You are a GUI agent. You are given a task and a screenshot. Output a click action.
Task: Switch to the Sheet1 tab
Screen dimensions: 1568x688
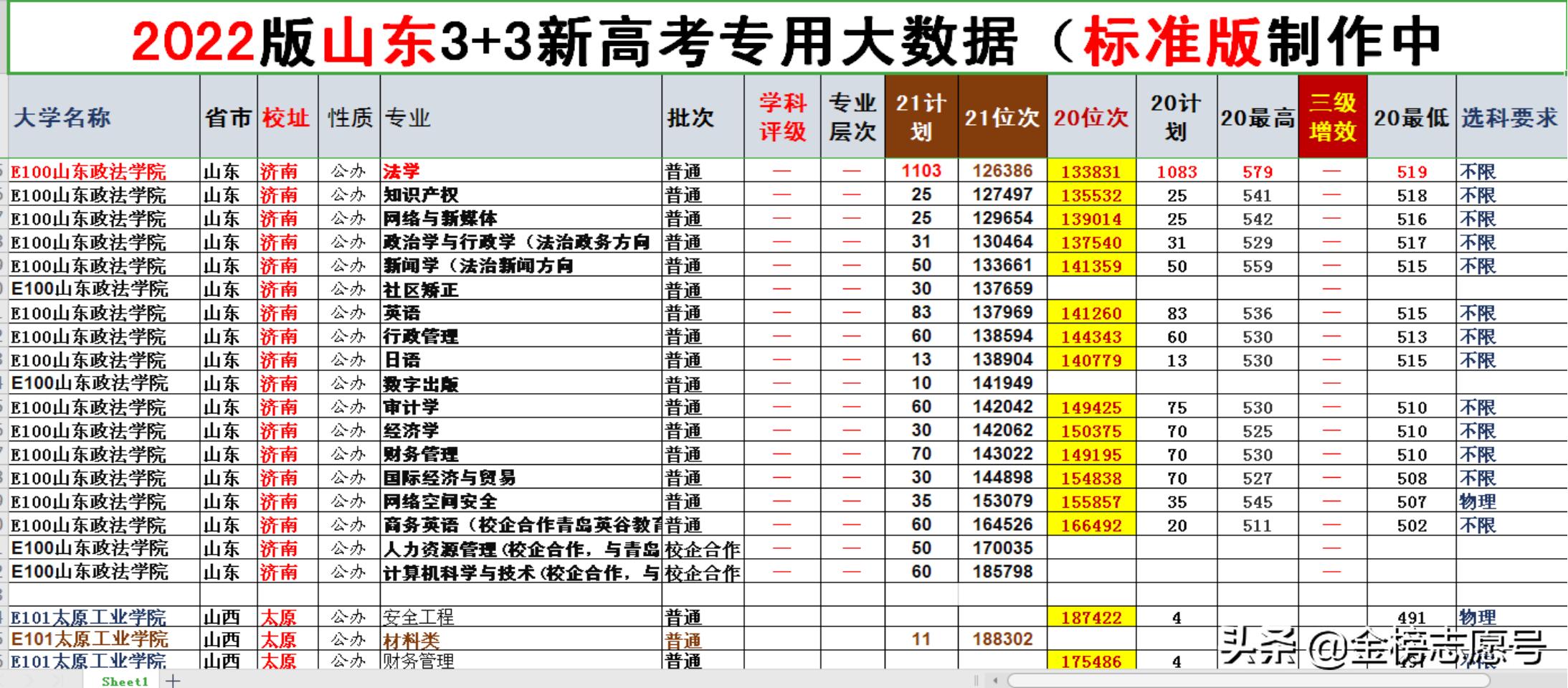click(125, 682)
